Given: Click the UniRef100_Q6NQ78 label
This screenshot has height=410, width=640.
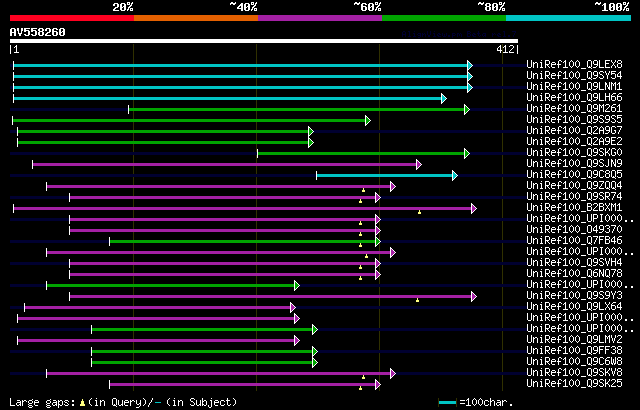Looking at the screenshot, I should 574,274.
